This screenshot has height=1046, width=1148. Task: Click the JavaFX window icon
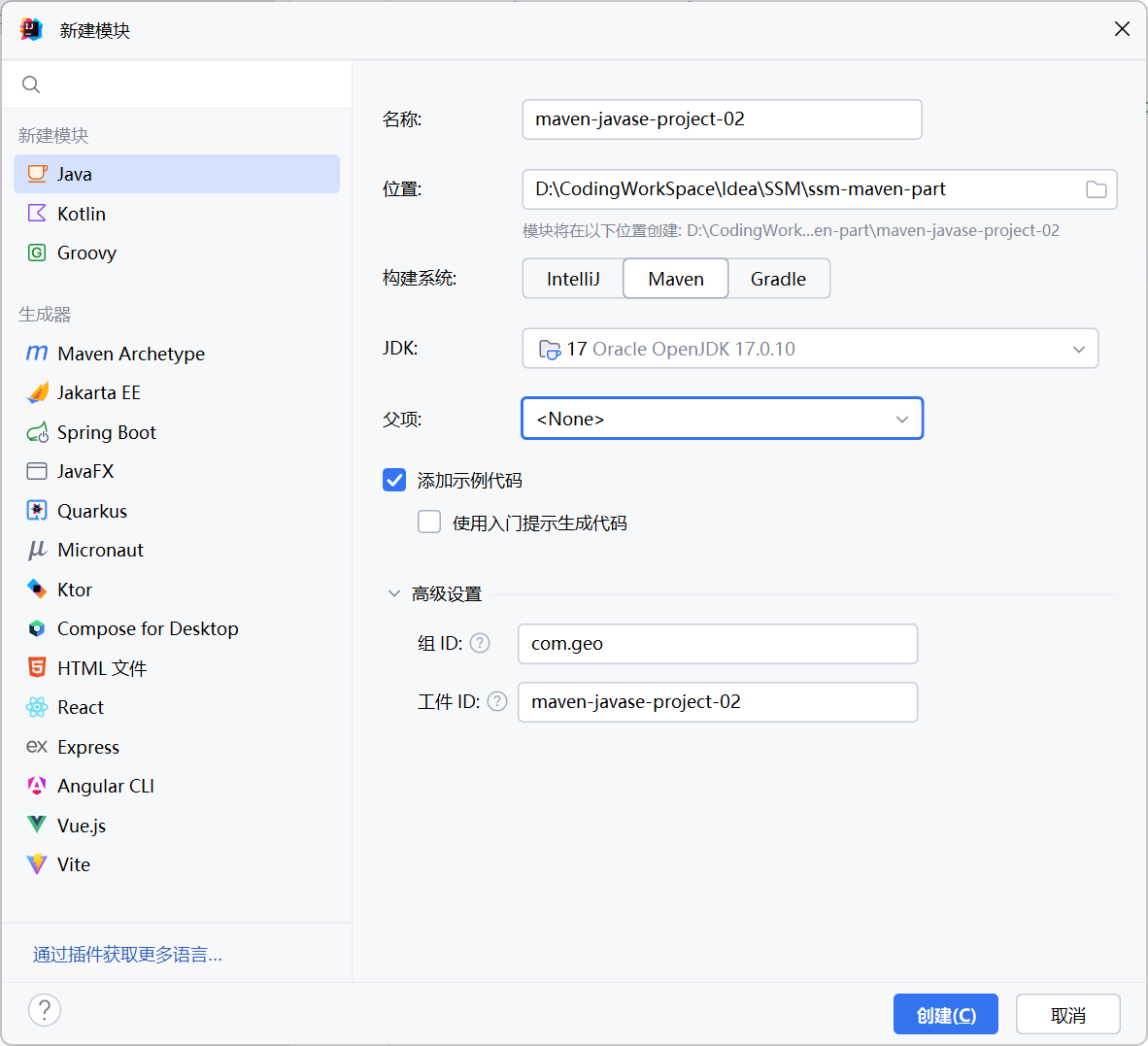37,471
